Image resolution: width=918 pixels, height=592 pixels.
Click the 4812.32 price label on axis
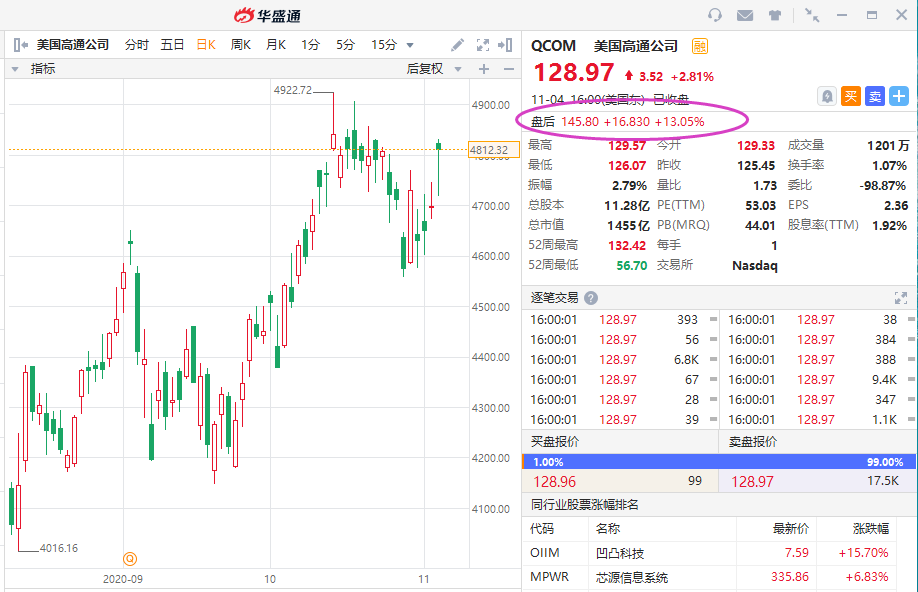pyautogui.click(x=494, y=150)
